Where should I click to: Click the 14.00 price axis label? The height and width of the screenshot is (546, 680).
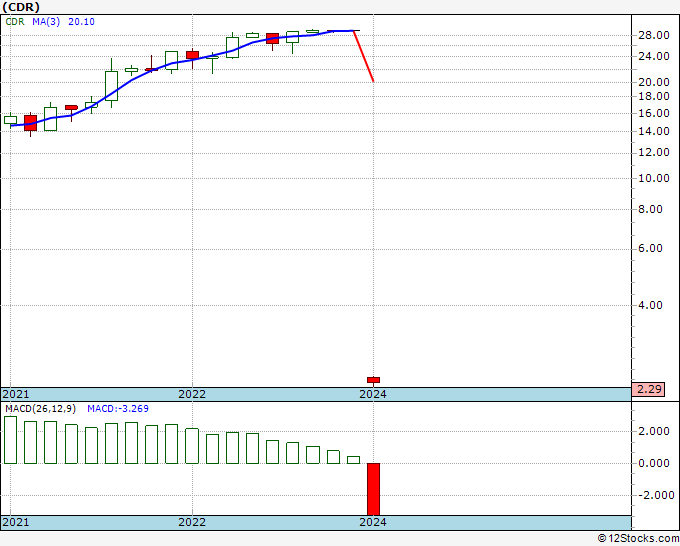[x=654, y=131]
